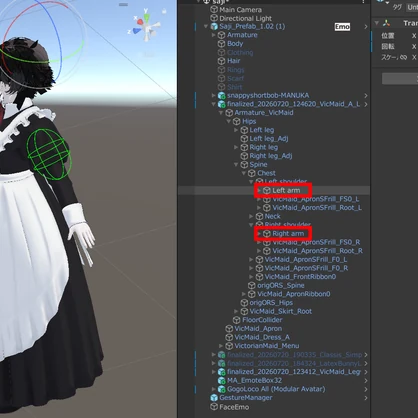Select the Main Camera object
Screen dimensions: 418x418
pos(240,10)
